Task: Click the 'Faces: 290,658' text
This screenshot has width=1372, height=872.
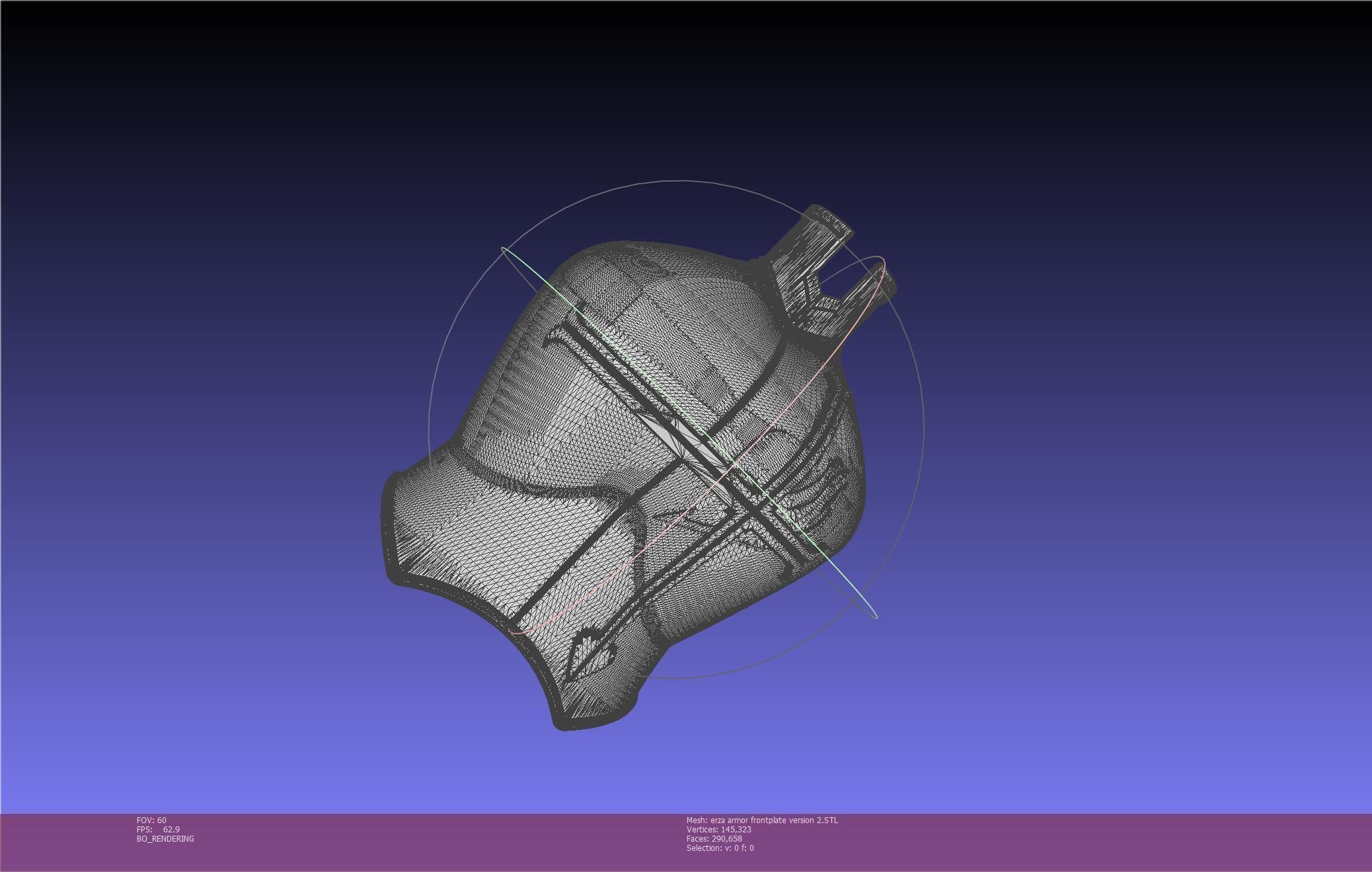Action: coord(714,838)
